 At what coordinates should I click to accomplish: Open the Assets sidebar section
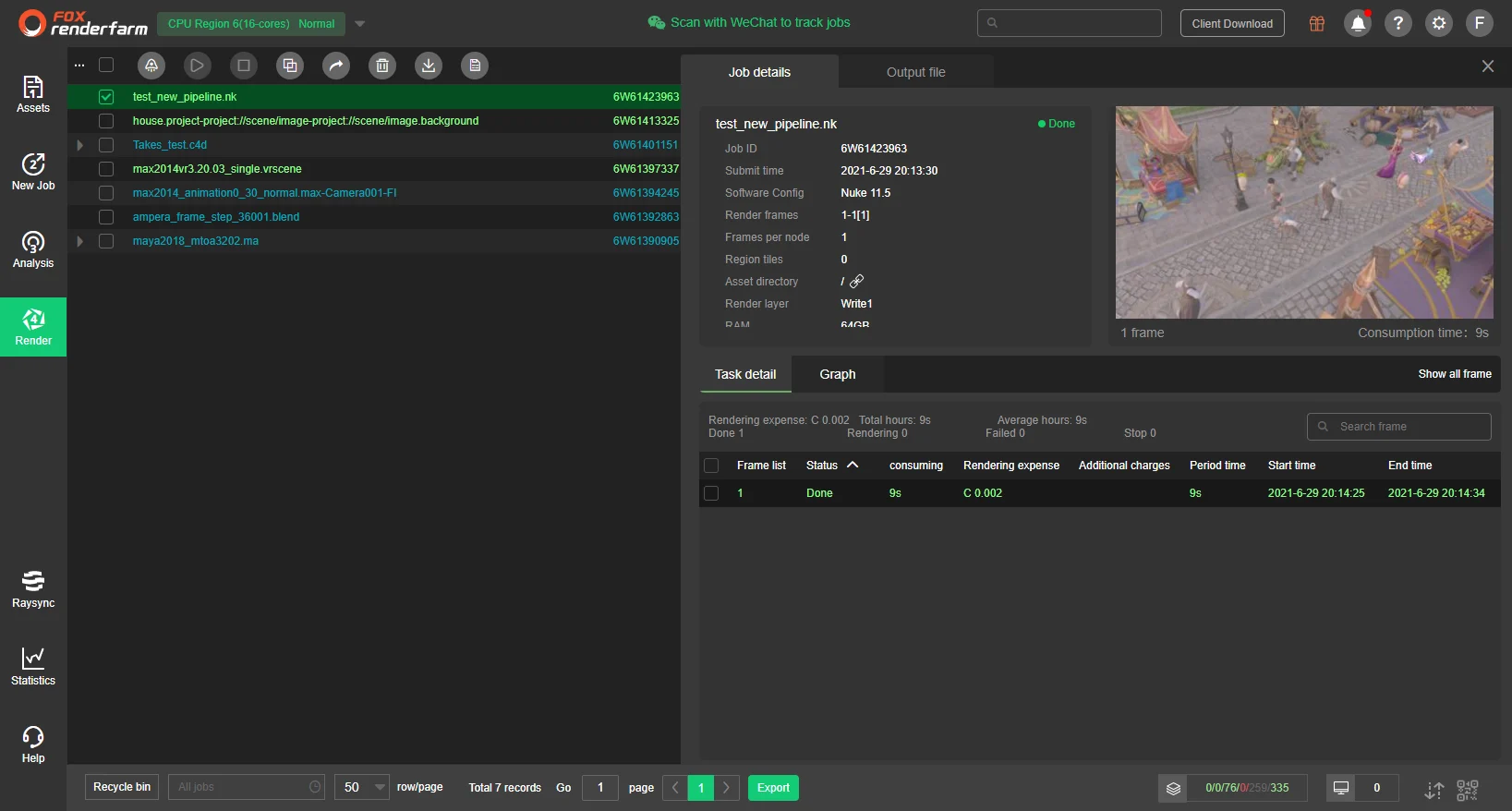[33, 94]
